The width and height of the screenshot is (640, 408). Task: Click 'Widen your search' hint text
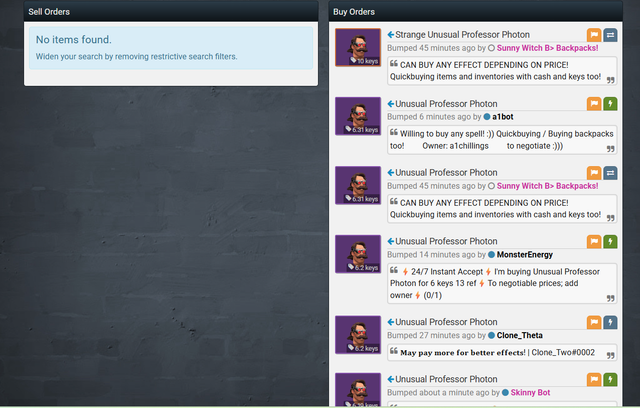click(136, 56)
